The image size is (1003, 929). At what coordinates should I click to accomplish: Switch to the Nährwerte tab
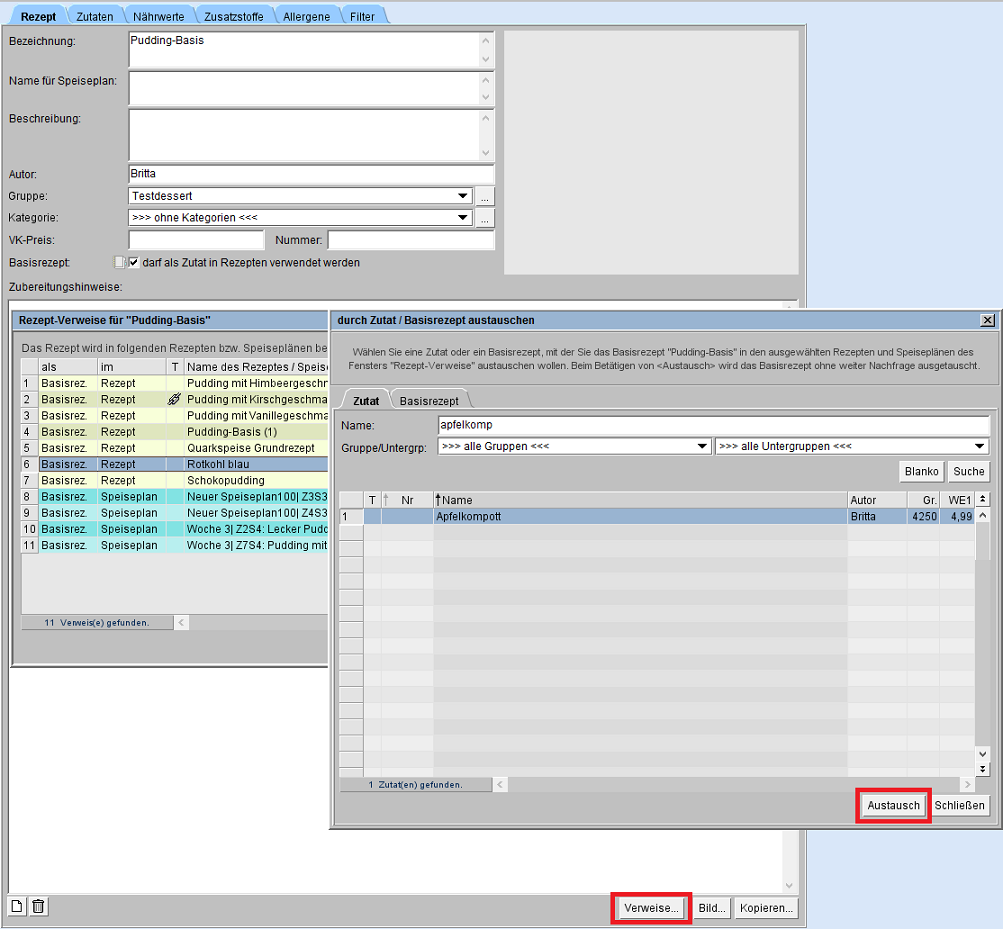158,16
